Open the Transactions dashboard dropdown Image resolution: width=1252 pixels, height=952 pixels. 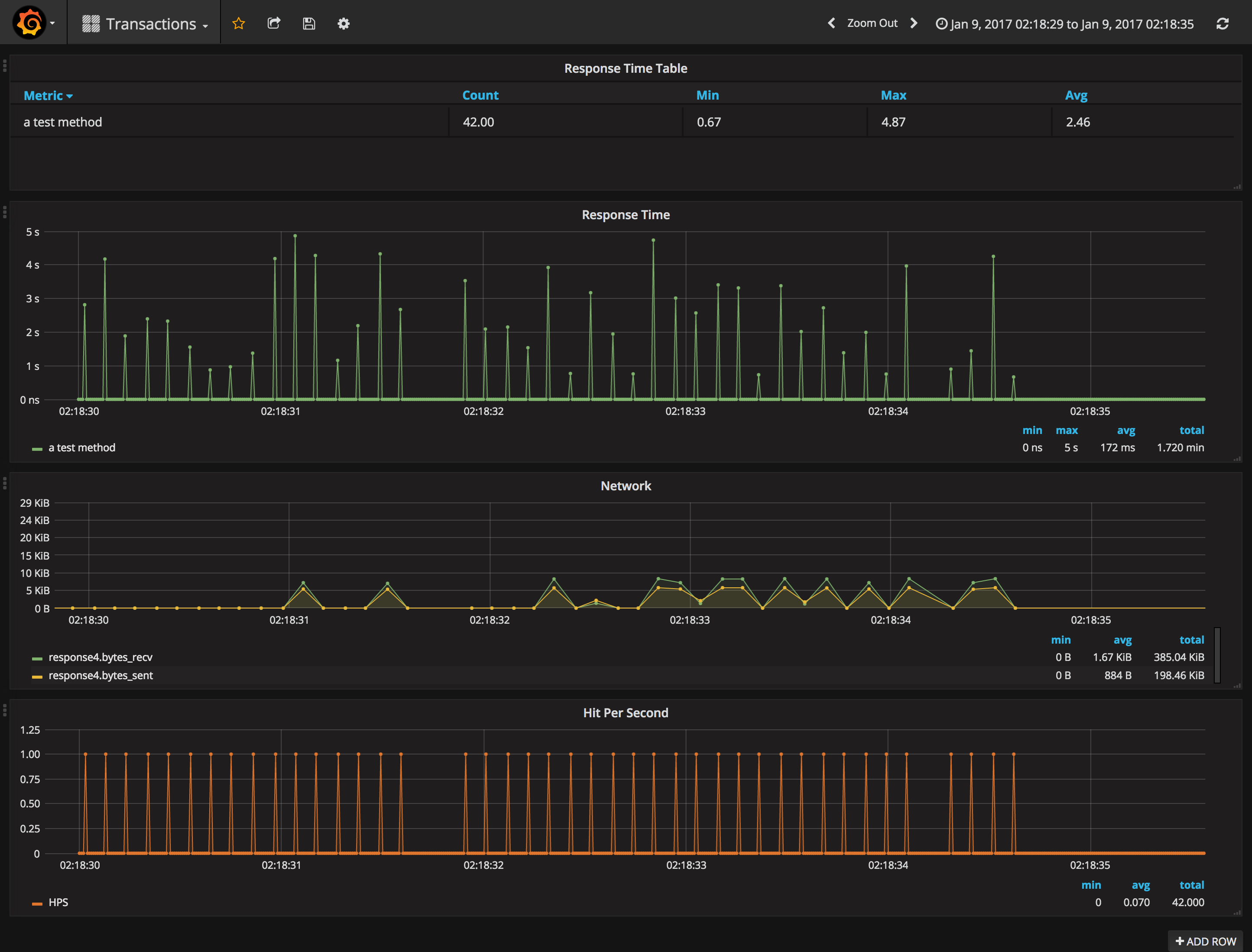click(150, 24)
